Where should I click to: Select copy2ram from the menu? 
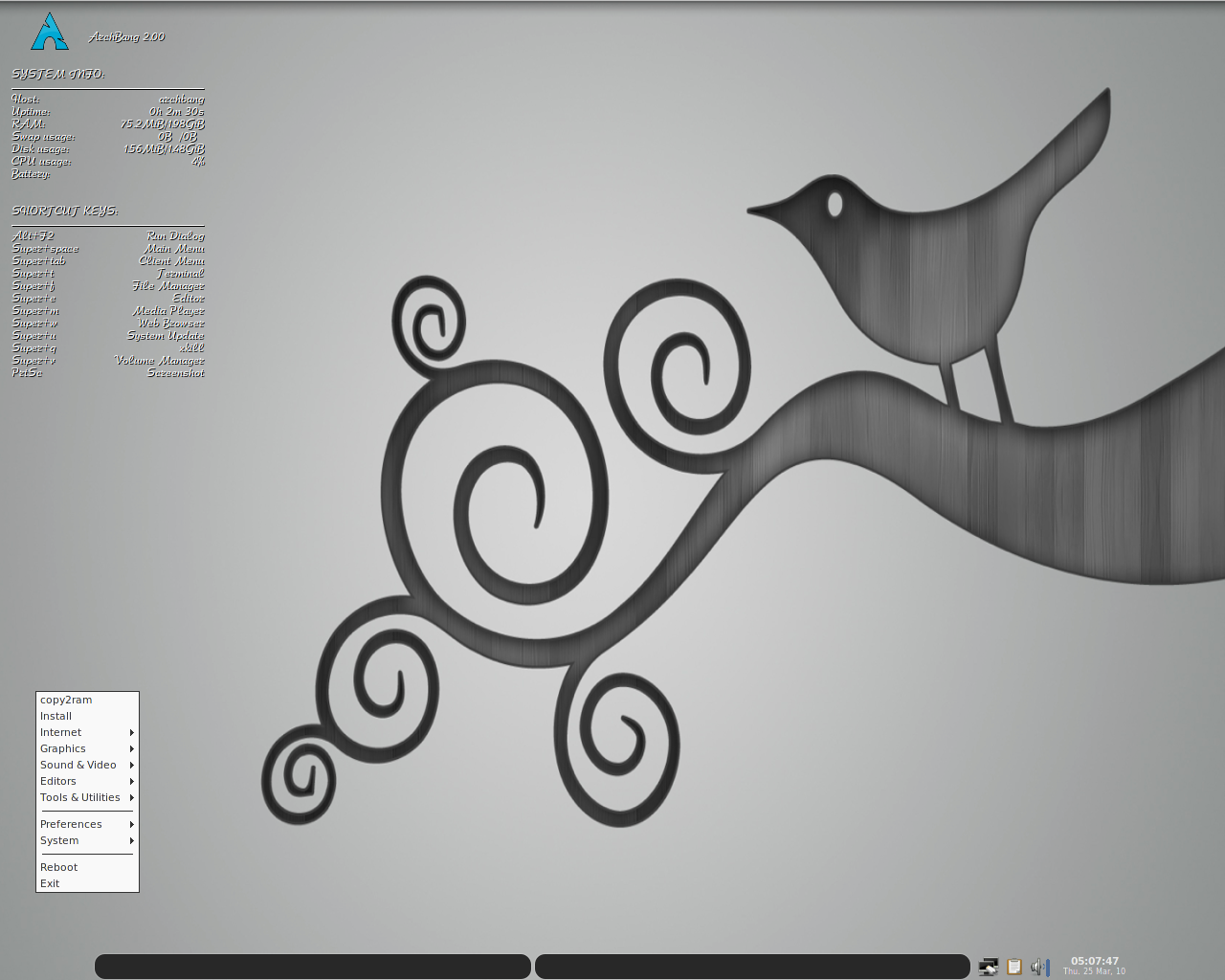87,700
